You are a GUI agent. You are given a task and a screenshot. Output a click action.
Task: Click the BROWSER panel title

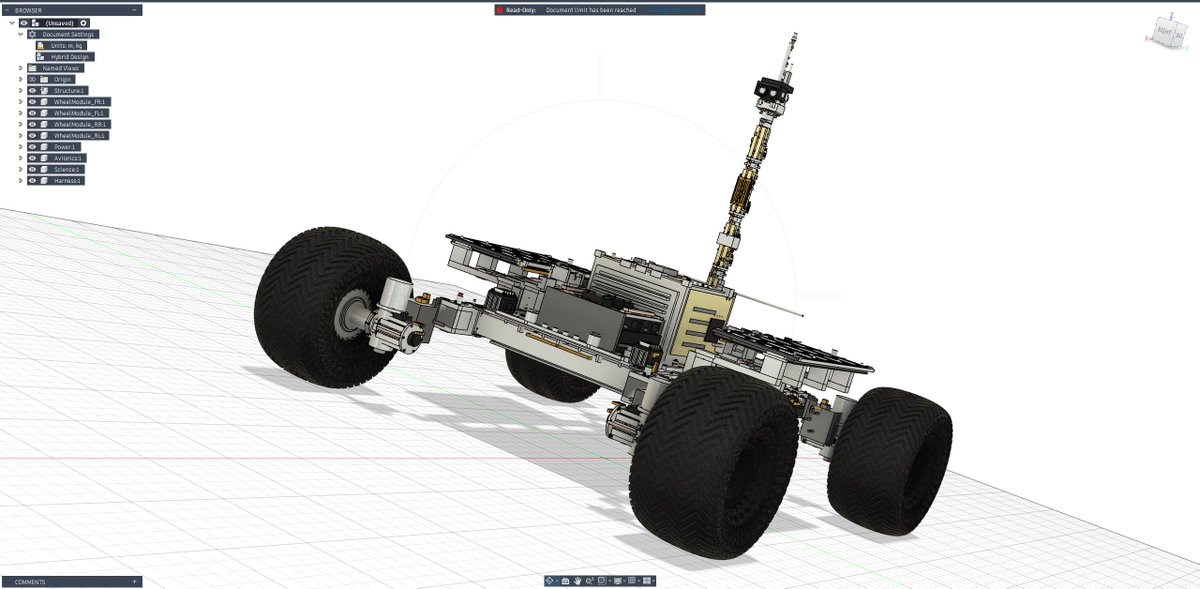point(28,10)
